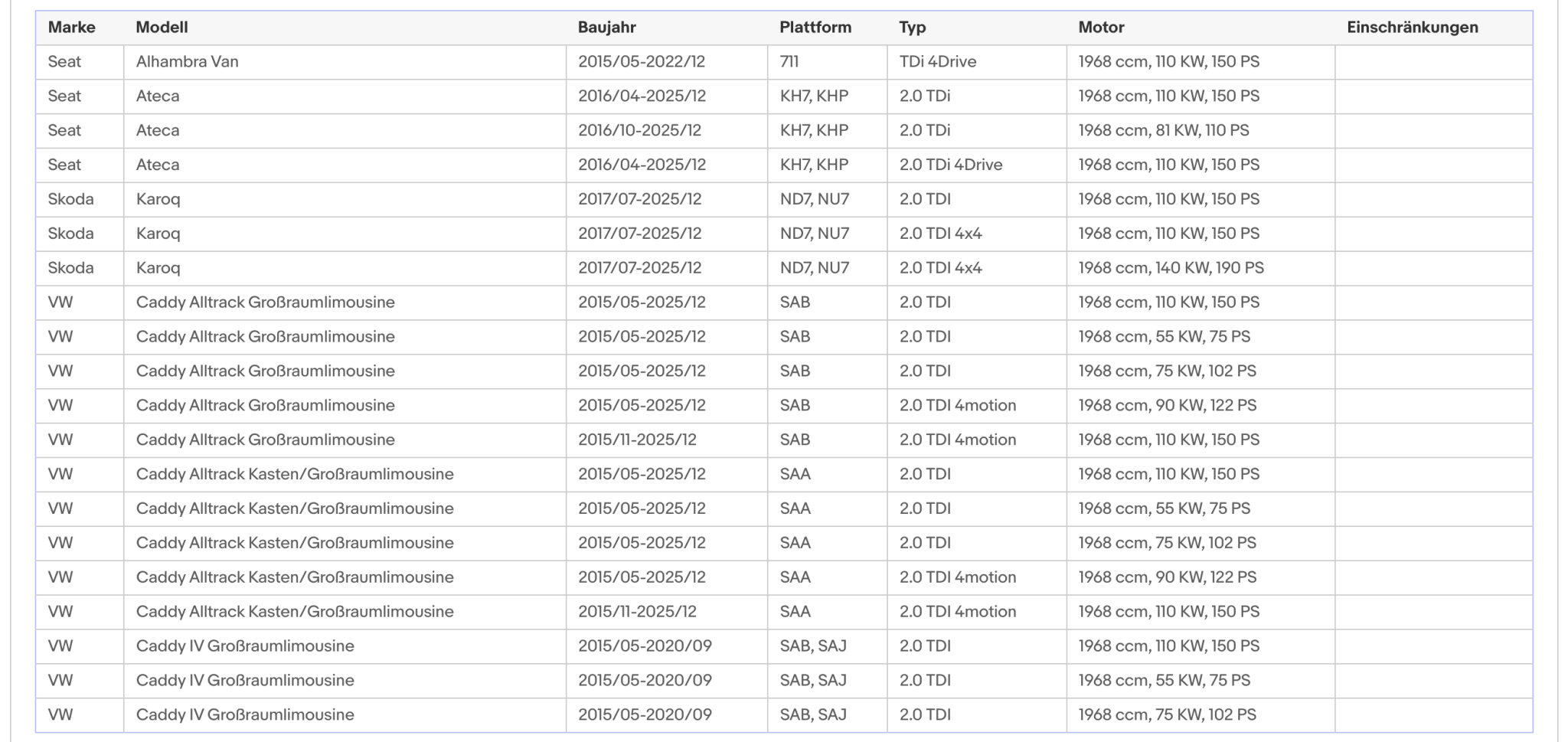The image size is (1568, 742).
Task: Click first Caddy Alltrack Kasten/Großraumlimousine cell
Action: [x=345, y=474]
